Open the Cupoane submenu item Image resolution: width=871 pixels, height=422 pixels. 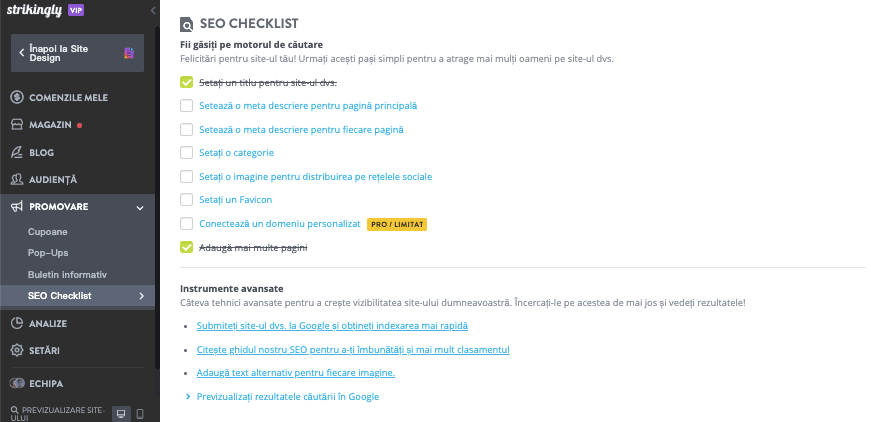coord(47,232)
